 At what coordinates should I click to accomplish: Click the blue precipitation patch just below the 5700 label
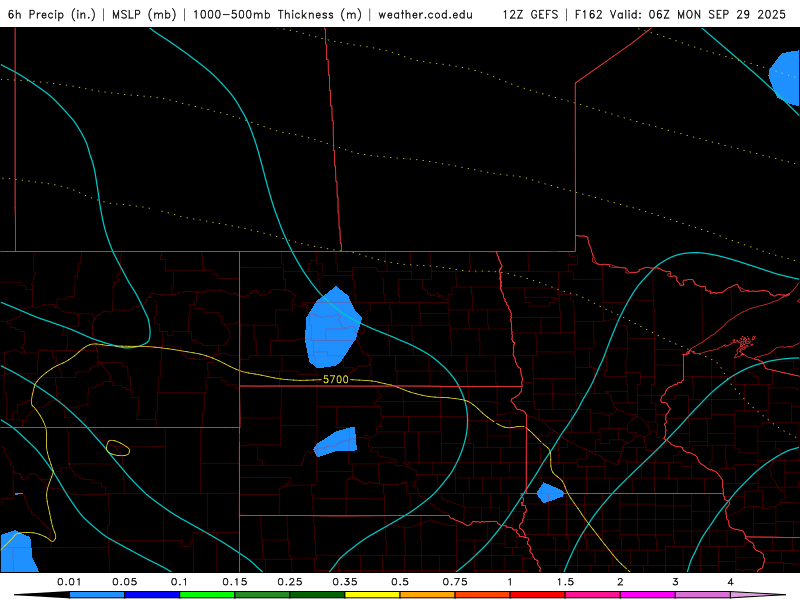coord(336,442)
